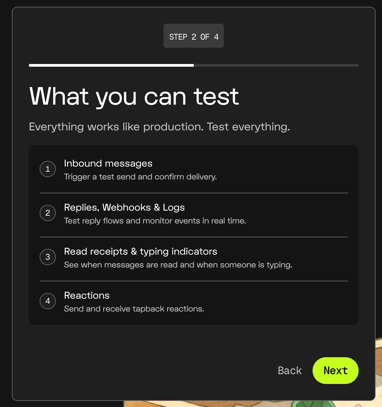Click the "Reactions" item title
This screenshot has height=407, width=382.
point(87,295)
